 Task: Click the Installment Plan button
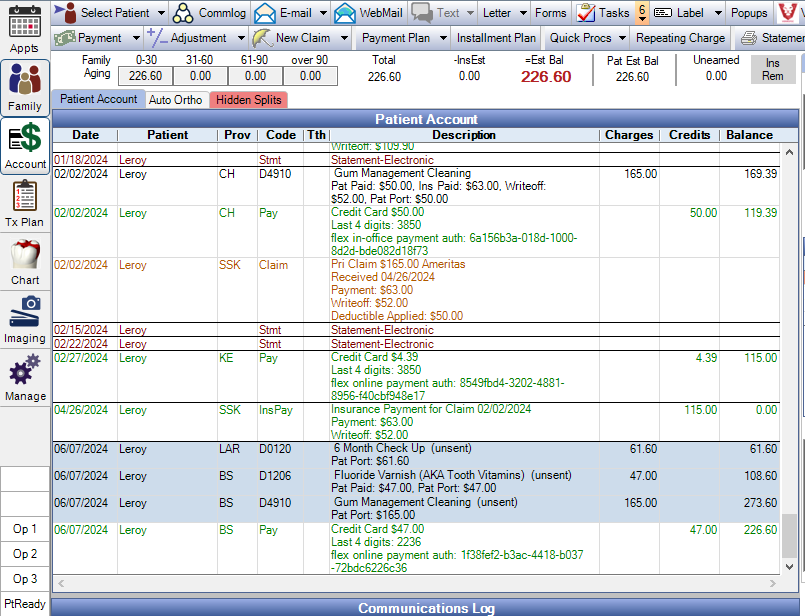click(x=496, y=38)
